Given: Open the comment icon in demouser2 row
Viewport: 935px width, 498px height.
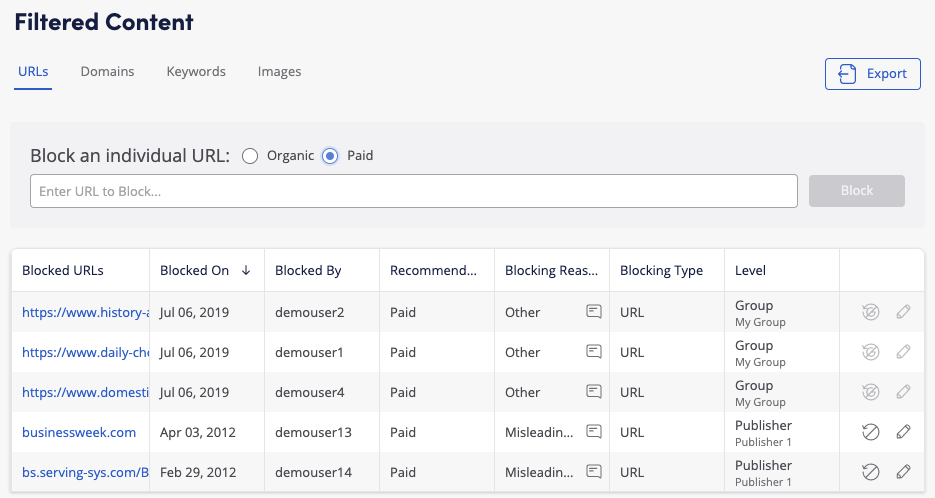Looking at the screenshot, I should click(594, 312).
